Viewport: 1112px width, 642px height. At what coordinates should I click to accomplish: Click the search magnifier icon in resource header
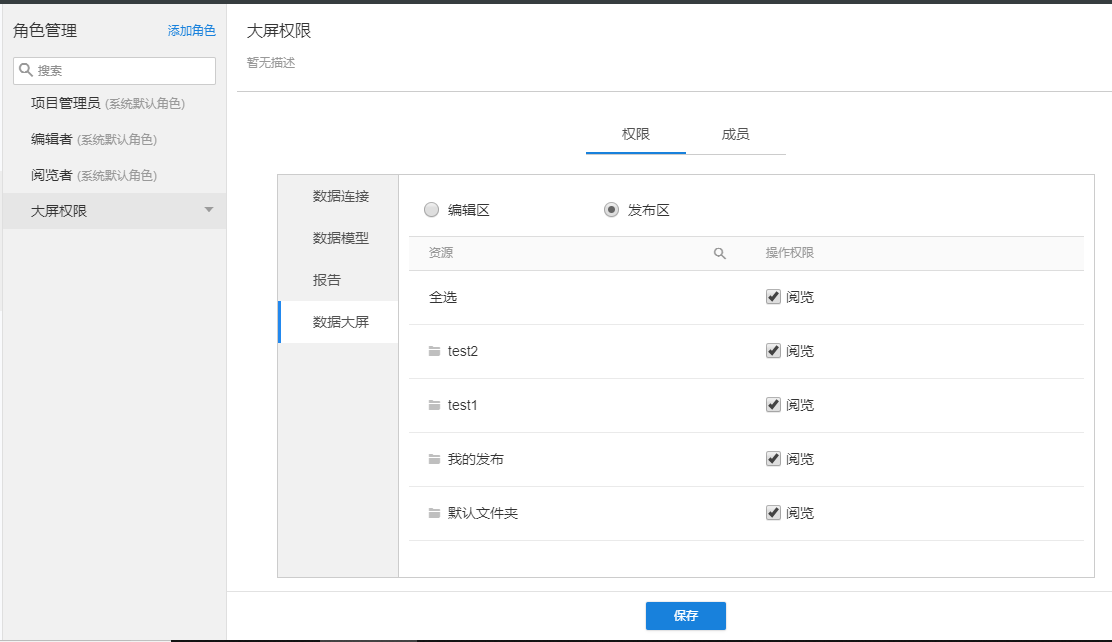coord(719,254)
